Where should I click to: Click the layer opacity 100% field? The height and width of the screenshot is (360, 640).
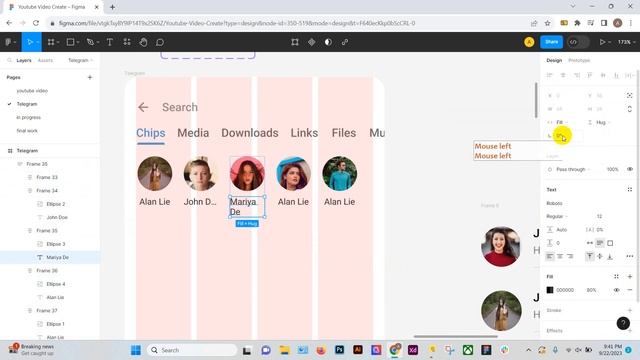click(x=612, y=169)
